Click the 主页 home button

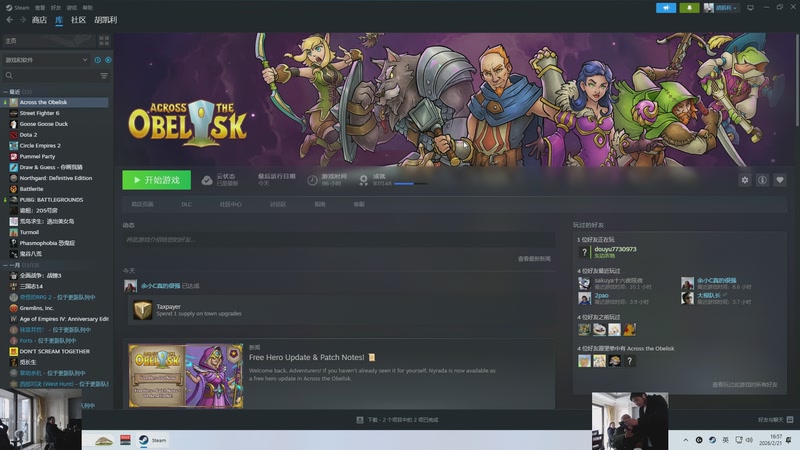[x=48, y=40]
